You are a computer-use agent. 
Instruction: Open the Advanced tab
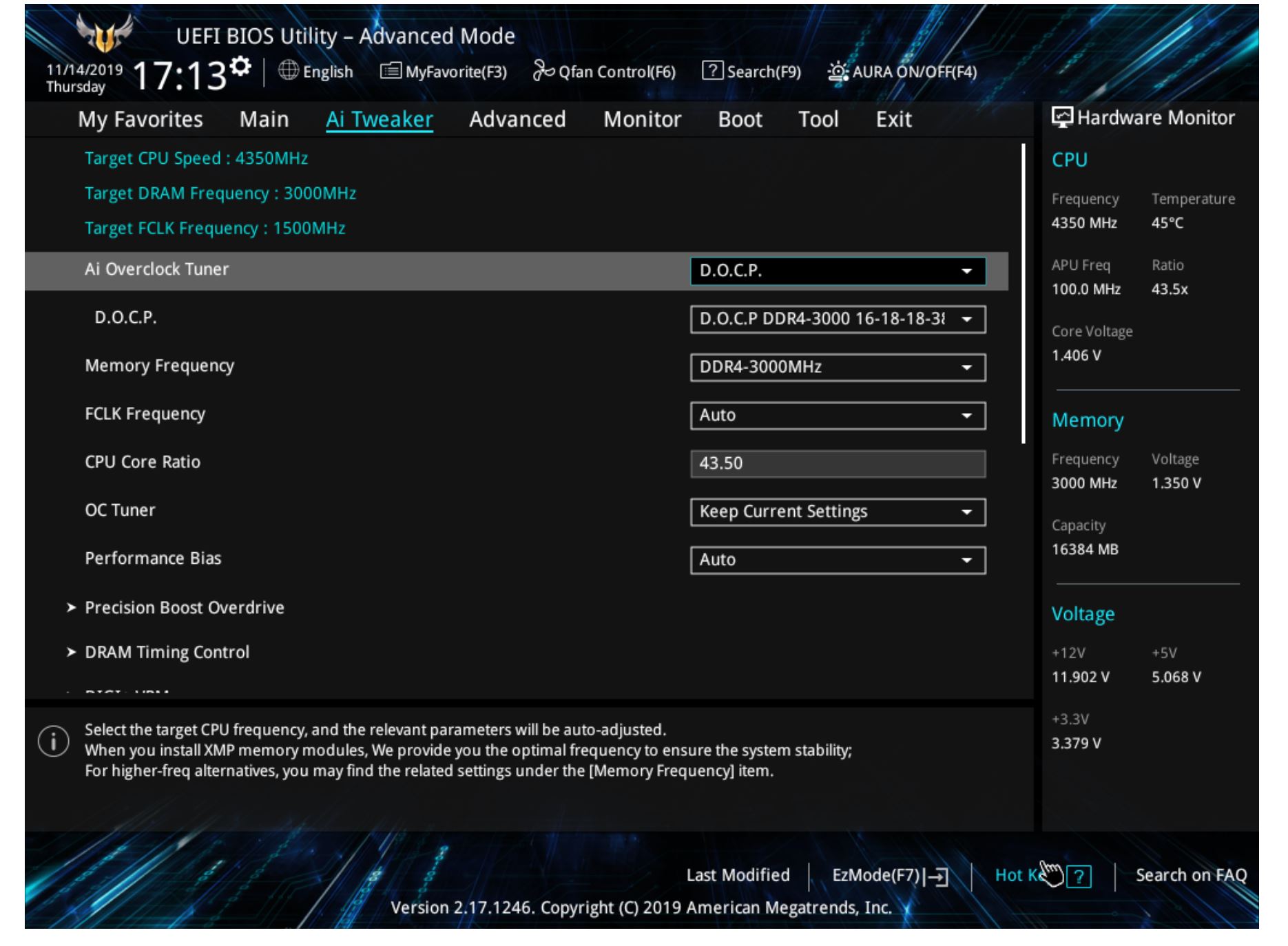[x=517, y=119]
